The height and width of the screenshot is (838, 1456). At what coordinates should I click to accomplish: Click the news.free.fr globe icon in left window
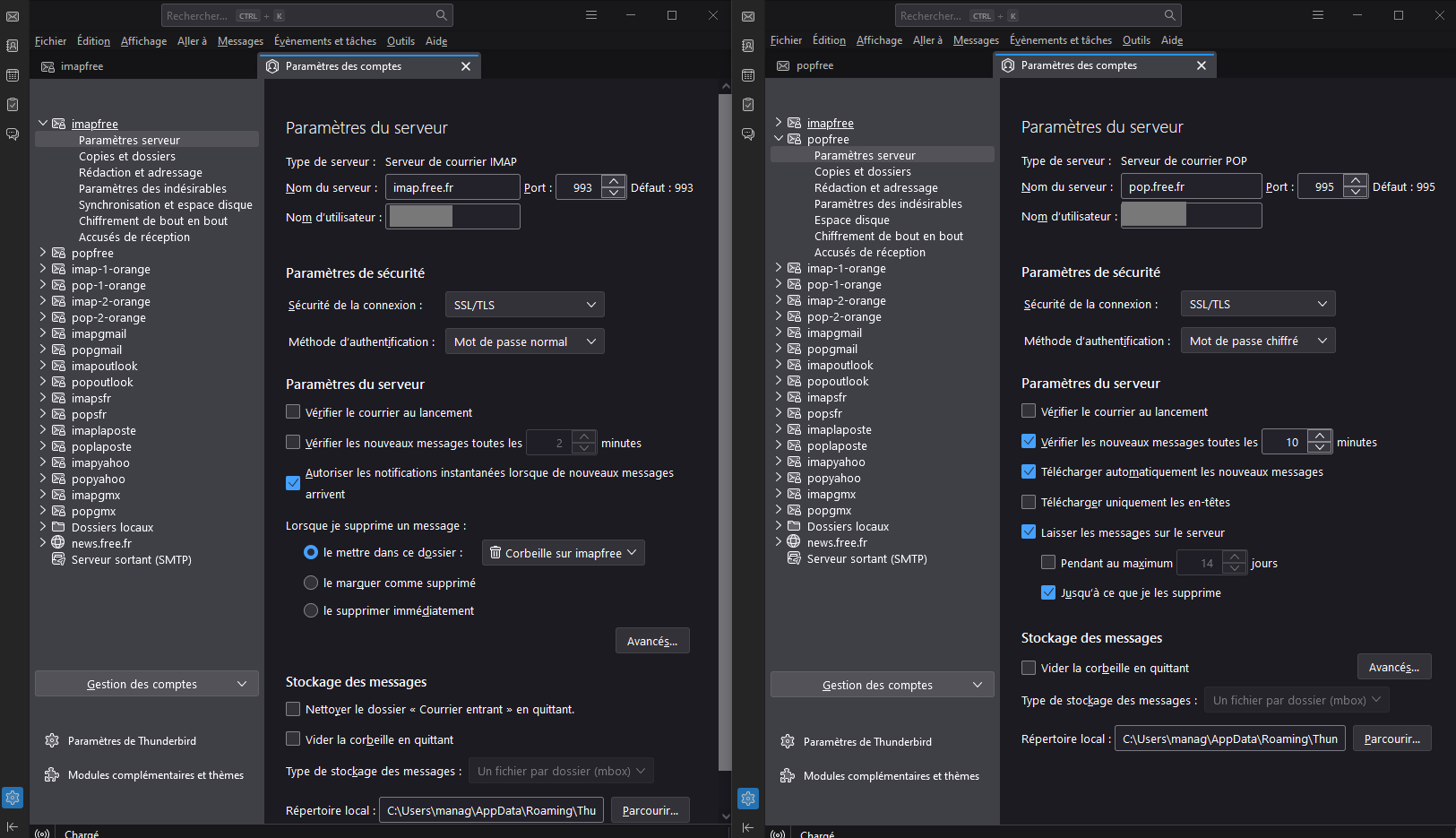[x=58, y=543]
